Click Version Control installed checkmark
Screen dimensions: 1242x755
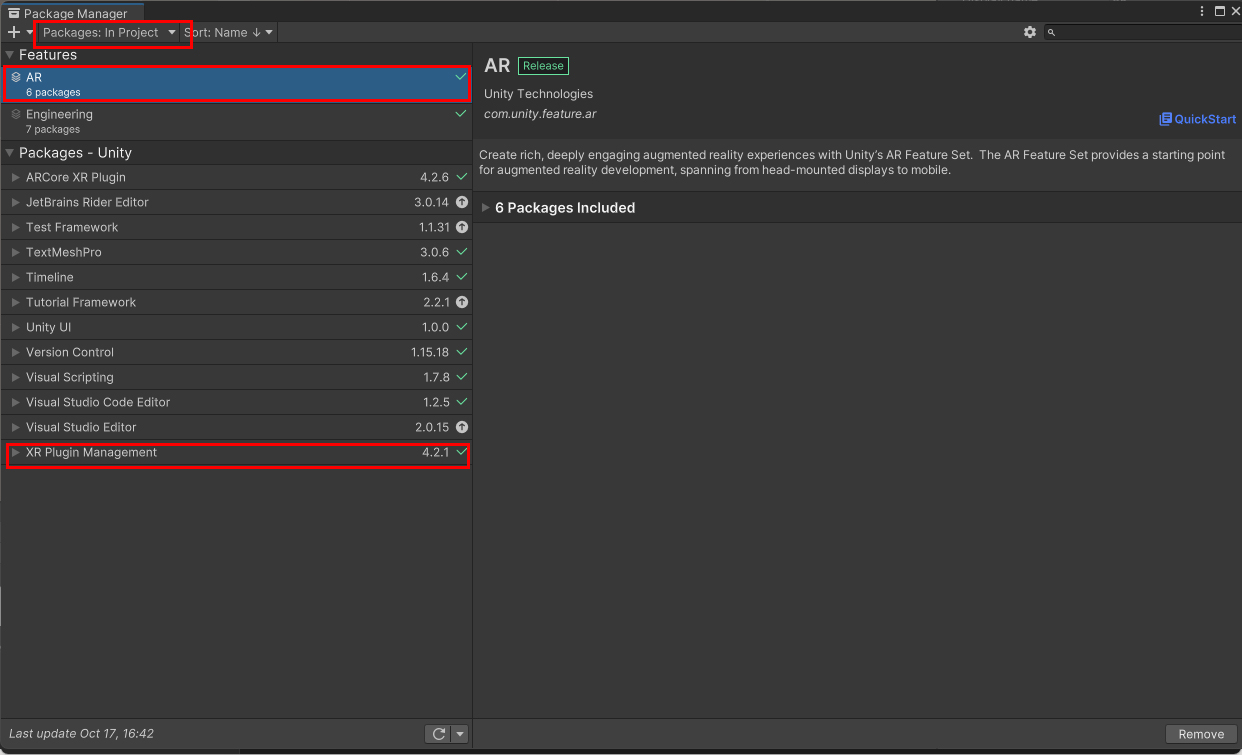(461, 351)
